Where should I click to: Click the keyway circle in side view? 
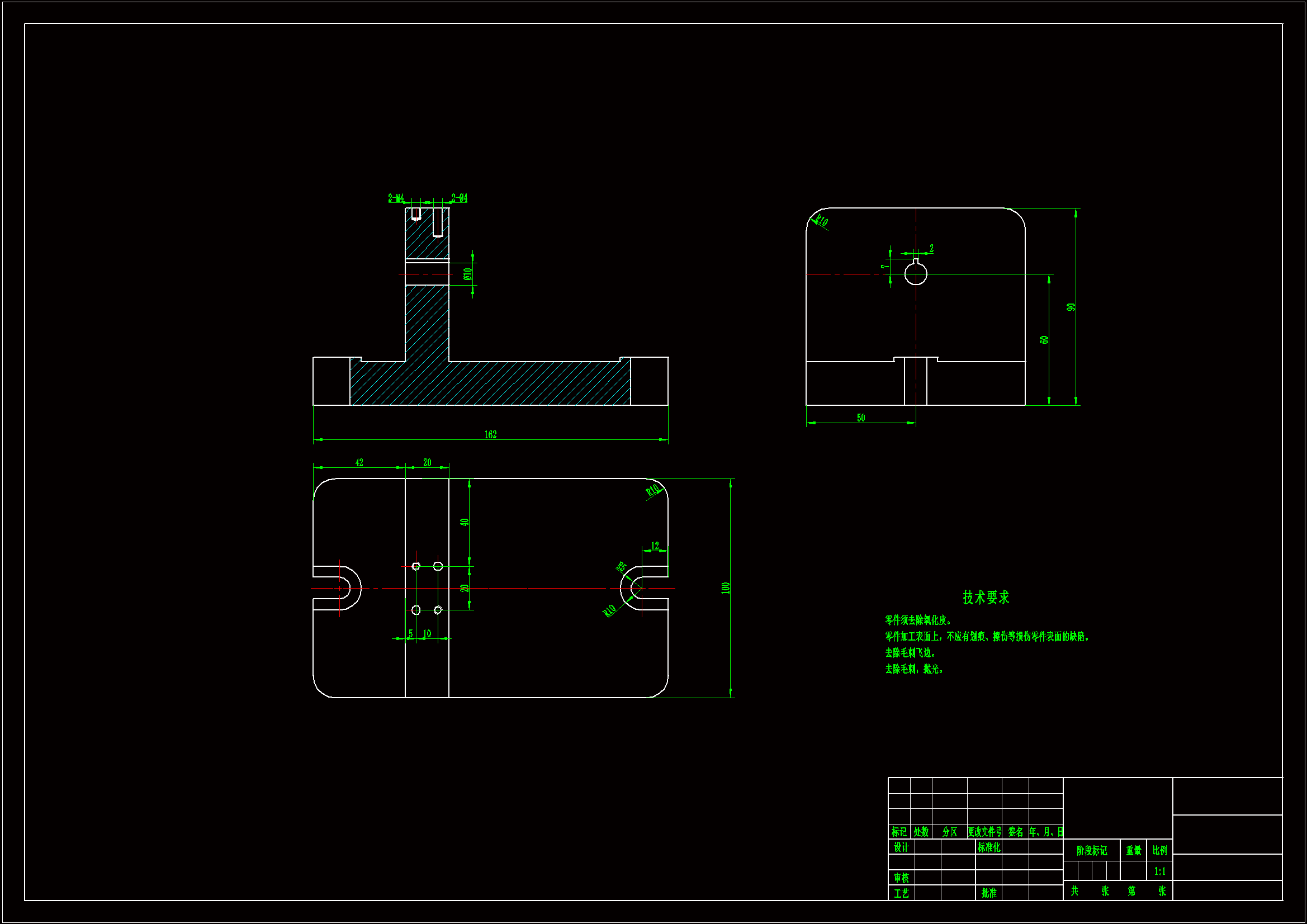click(x=915, y=274)
